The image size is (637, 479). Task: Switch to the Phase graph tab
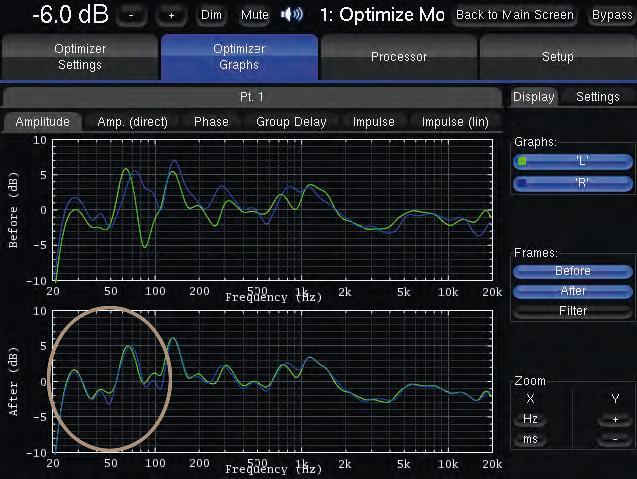pos(211,122)
